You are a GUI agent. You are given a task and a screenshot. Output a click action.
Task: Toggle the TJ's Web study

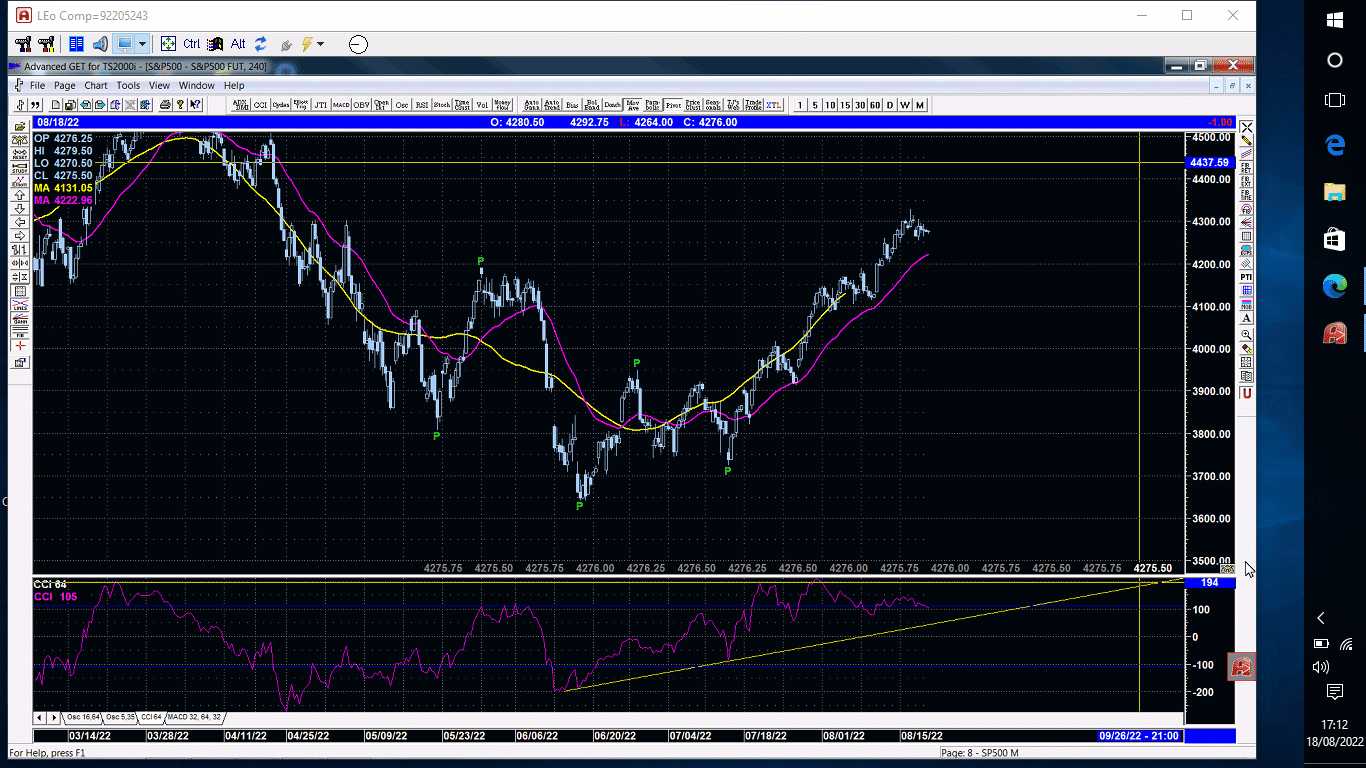733,104
